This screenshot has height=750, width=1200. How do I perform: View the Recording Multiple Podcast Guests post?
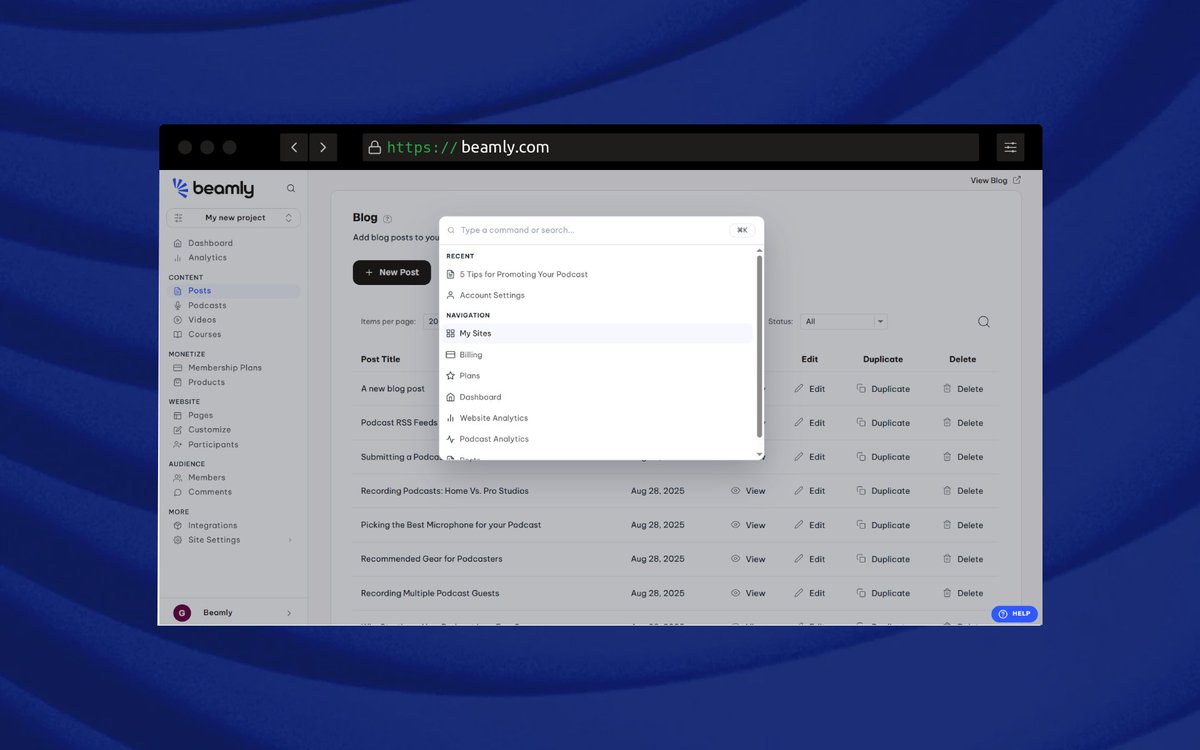pos(748,593)
